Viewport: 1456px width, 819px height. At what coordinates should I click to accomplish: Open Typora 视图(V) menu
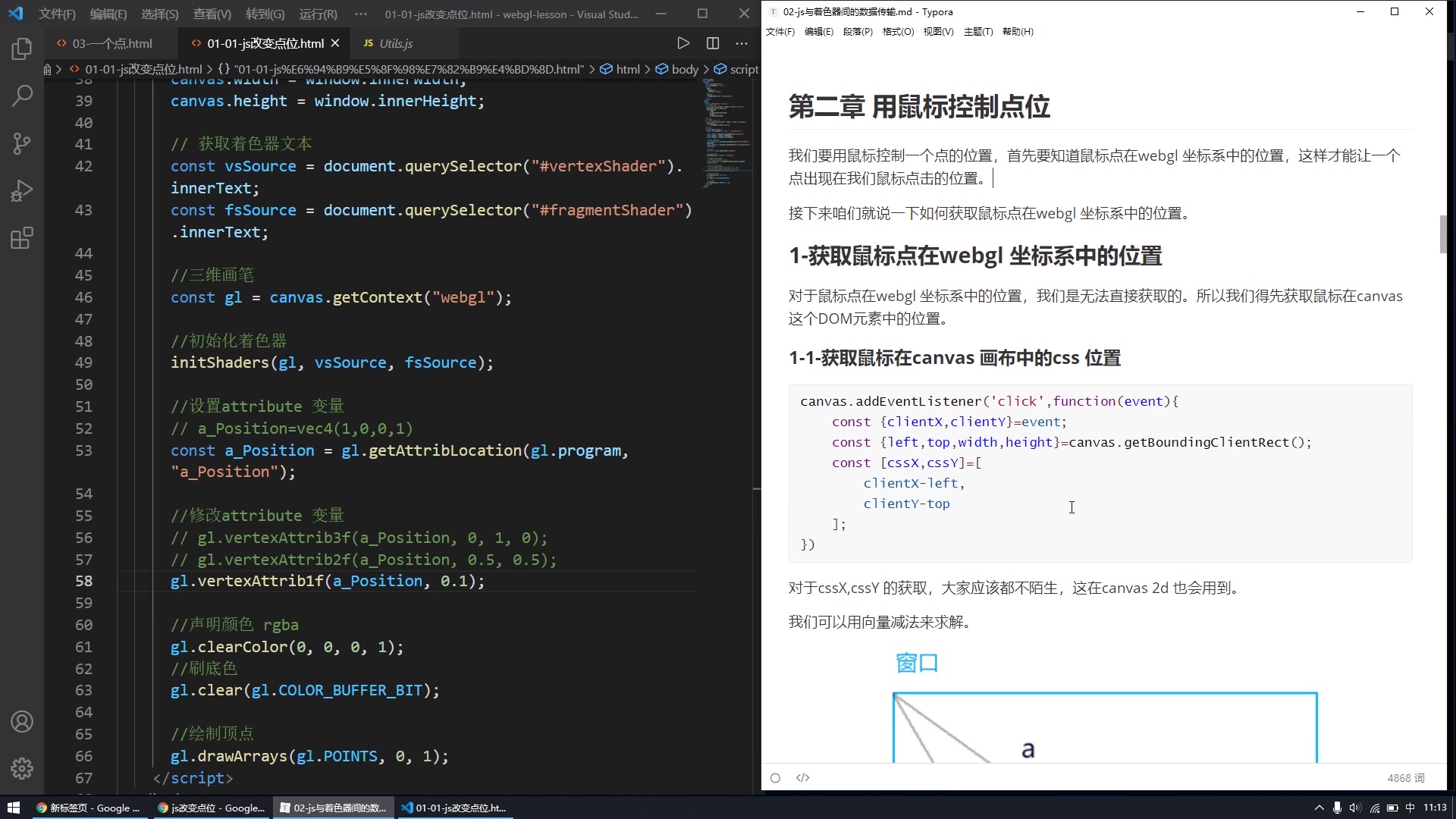(938, 31)
